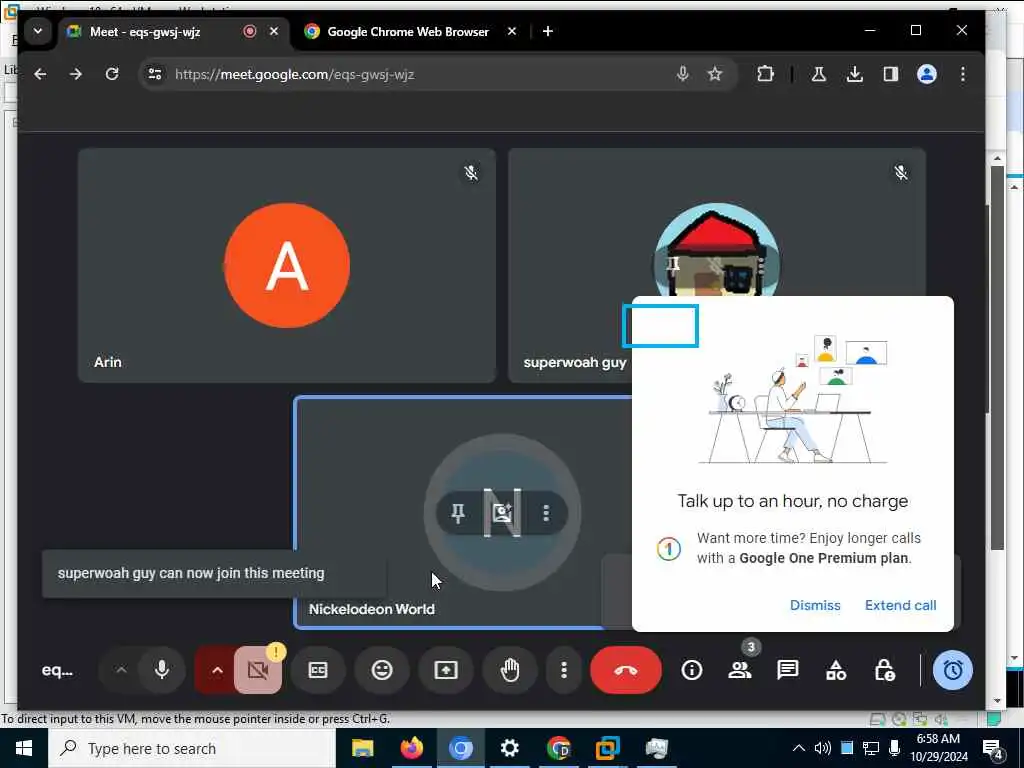Open Chrome Labs flask icon

818,74
